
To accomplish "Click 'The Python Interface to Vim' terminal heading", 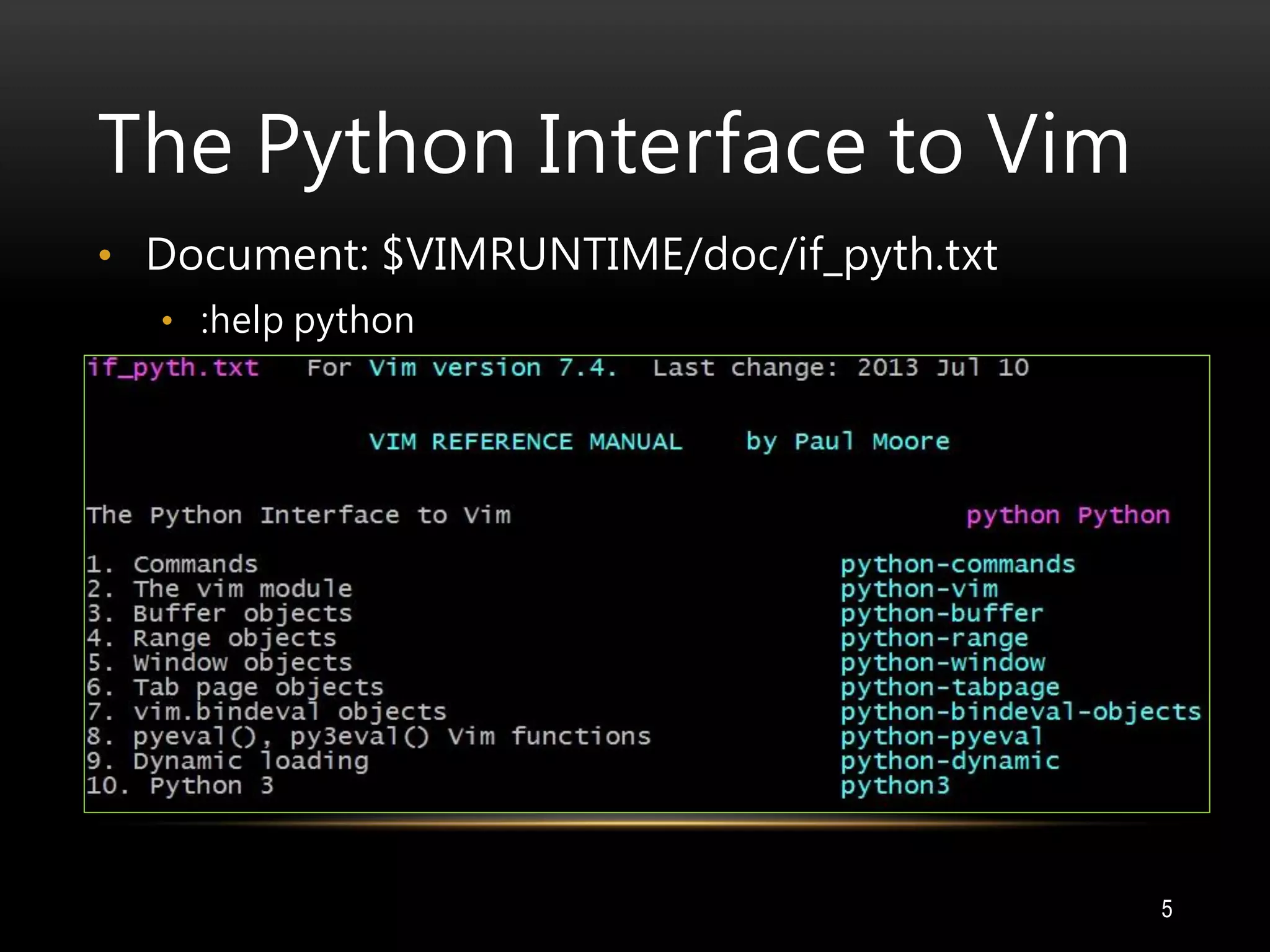I will click(299, 516).
